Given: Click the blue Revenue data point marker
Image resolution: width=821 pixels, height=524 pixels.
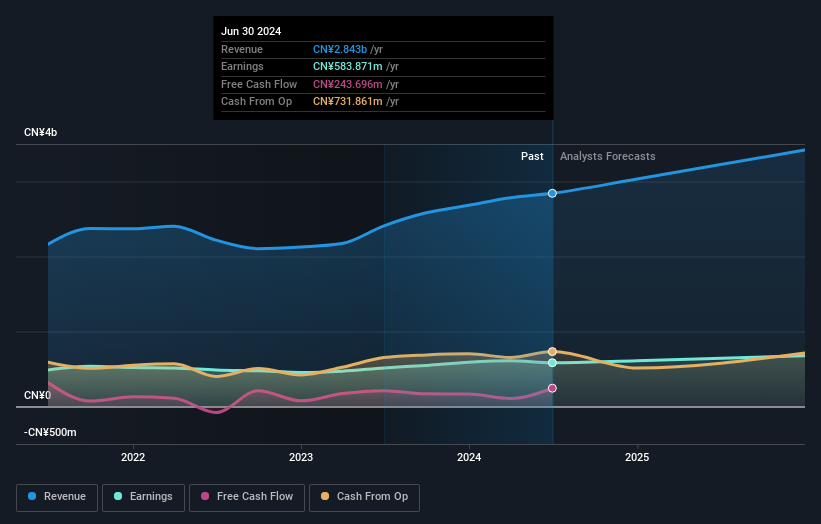Looking at the screenshot, I should (x=552, y=193).
